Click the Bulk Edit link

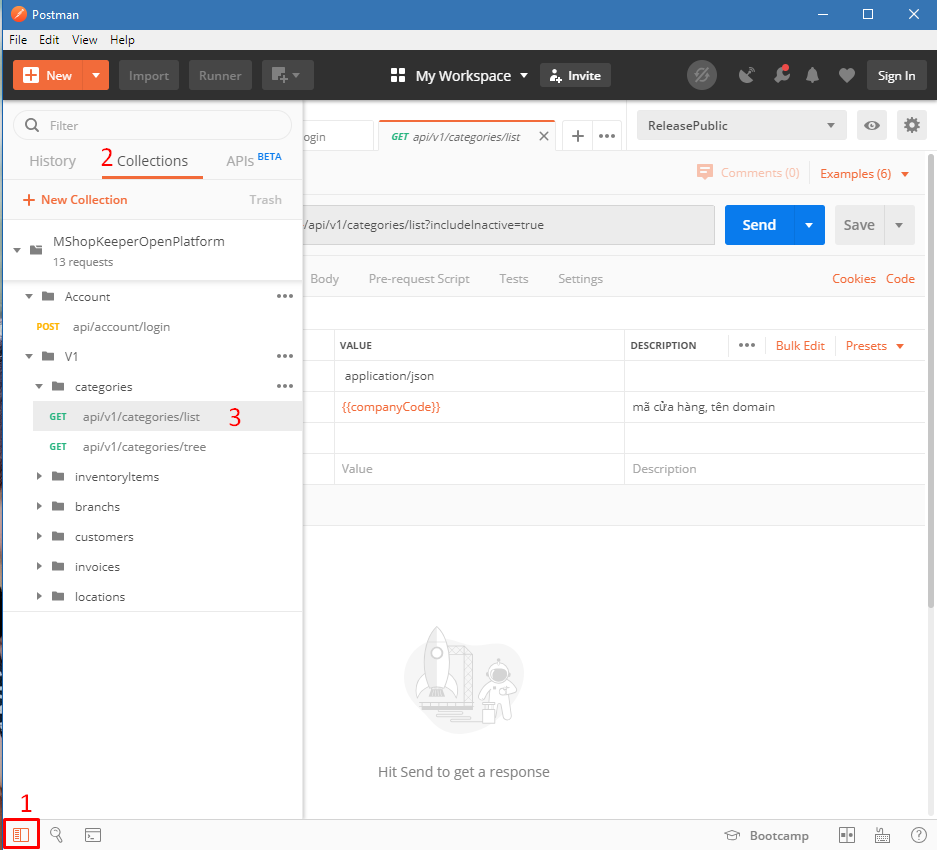coord(800,345)
